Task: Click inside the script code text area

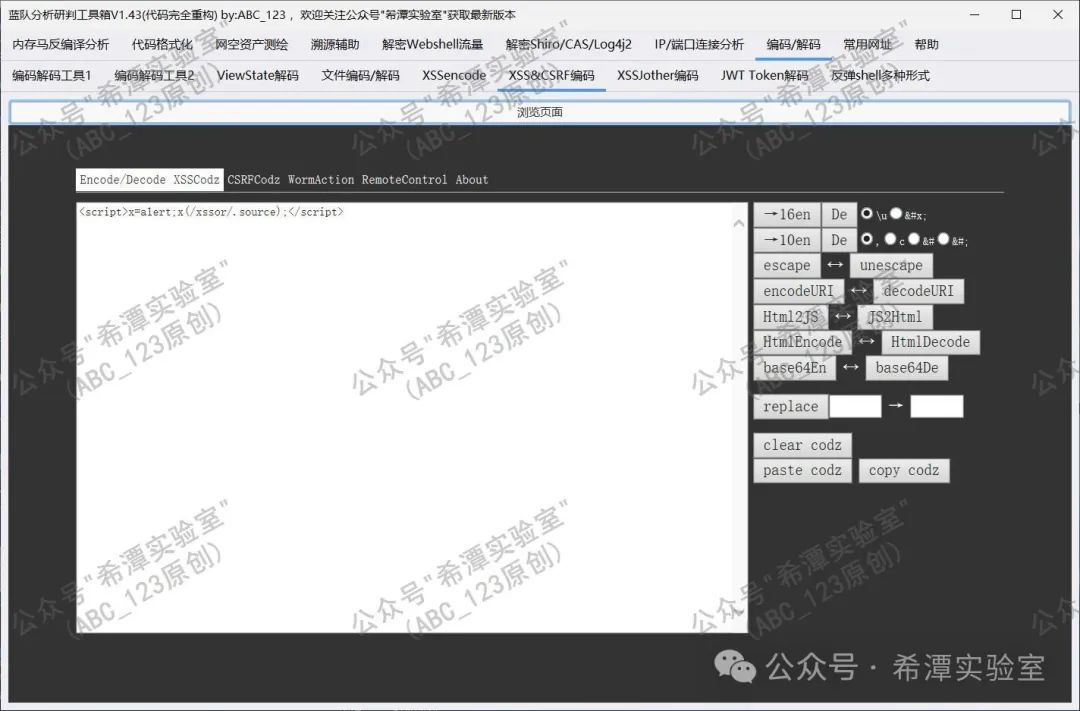Action: (x=404, y=417)
